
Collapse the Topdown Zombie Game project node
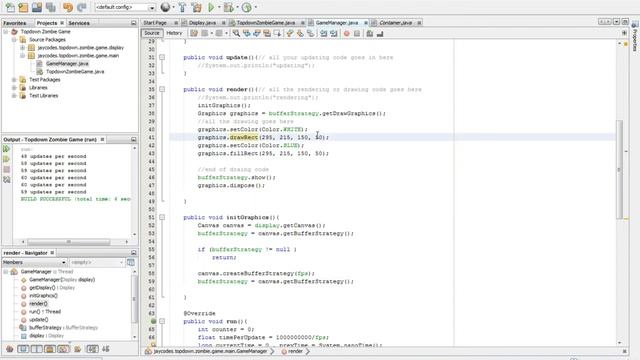(6, 31)
